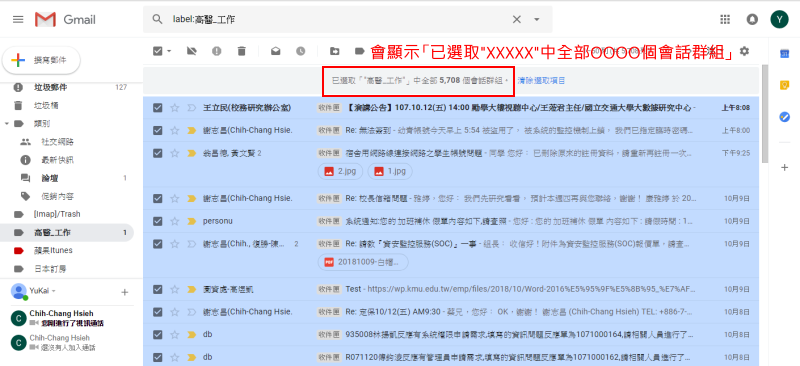The width and height of the screenshot is (800, 366).
Task: Uncheck the Re: 無法簽到 email checkbox
Action: 158,130
